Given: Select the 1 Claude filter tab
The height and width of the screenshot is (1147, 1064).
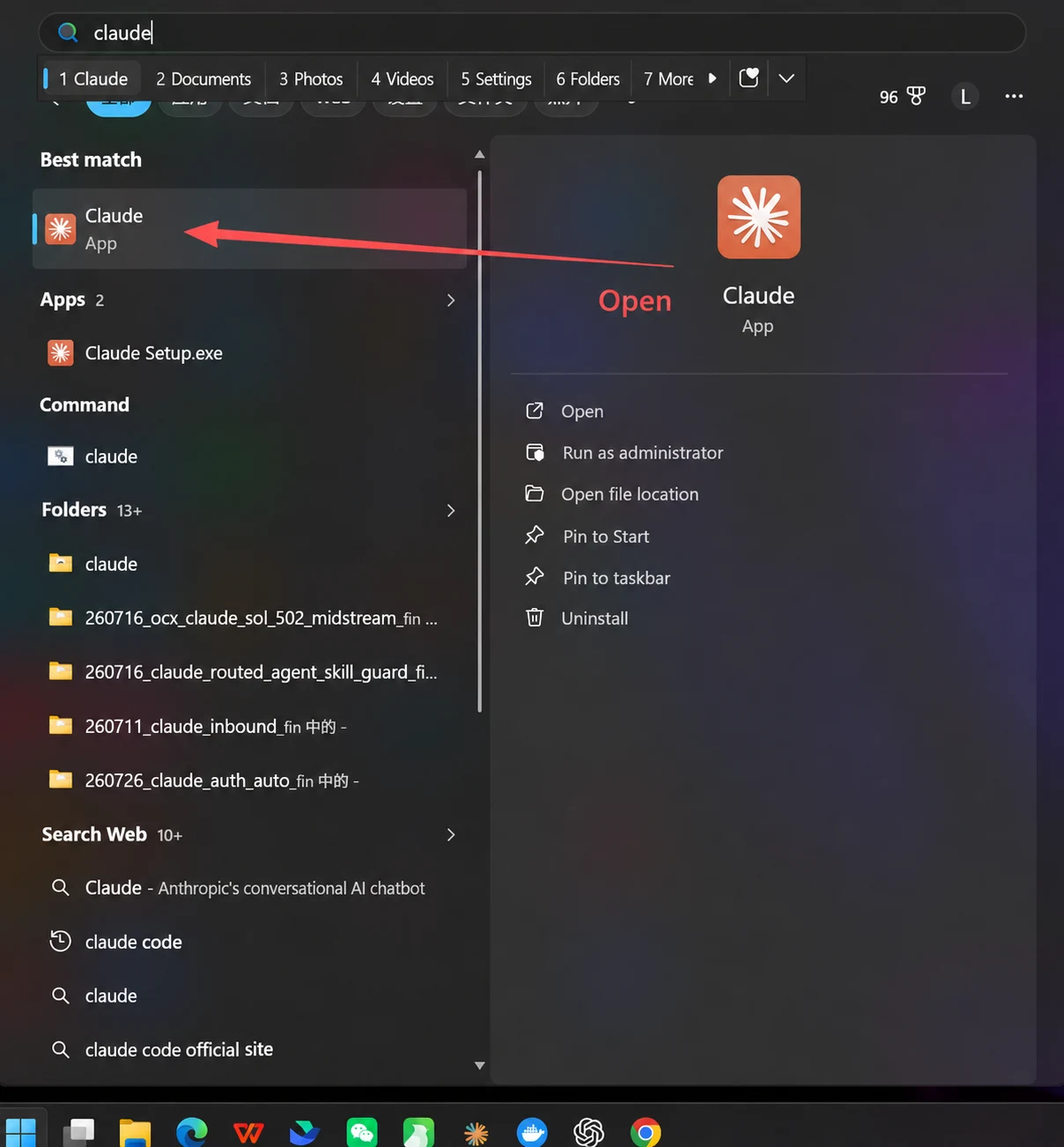Looking at the screenshot, I should [92, 78].
